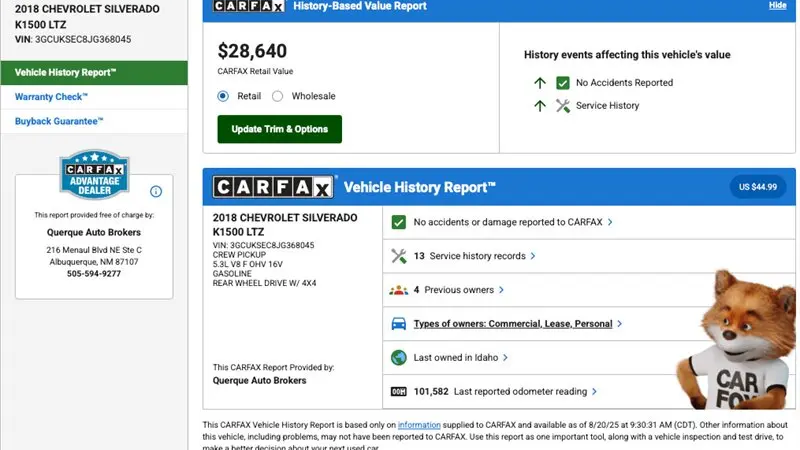Click the globe icon beside Last owned in Idaho
The image size is (800, 450).
[398, 358]
